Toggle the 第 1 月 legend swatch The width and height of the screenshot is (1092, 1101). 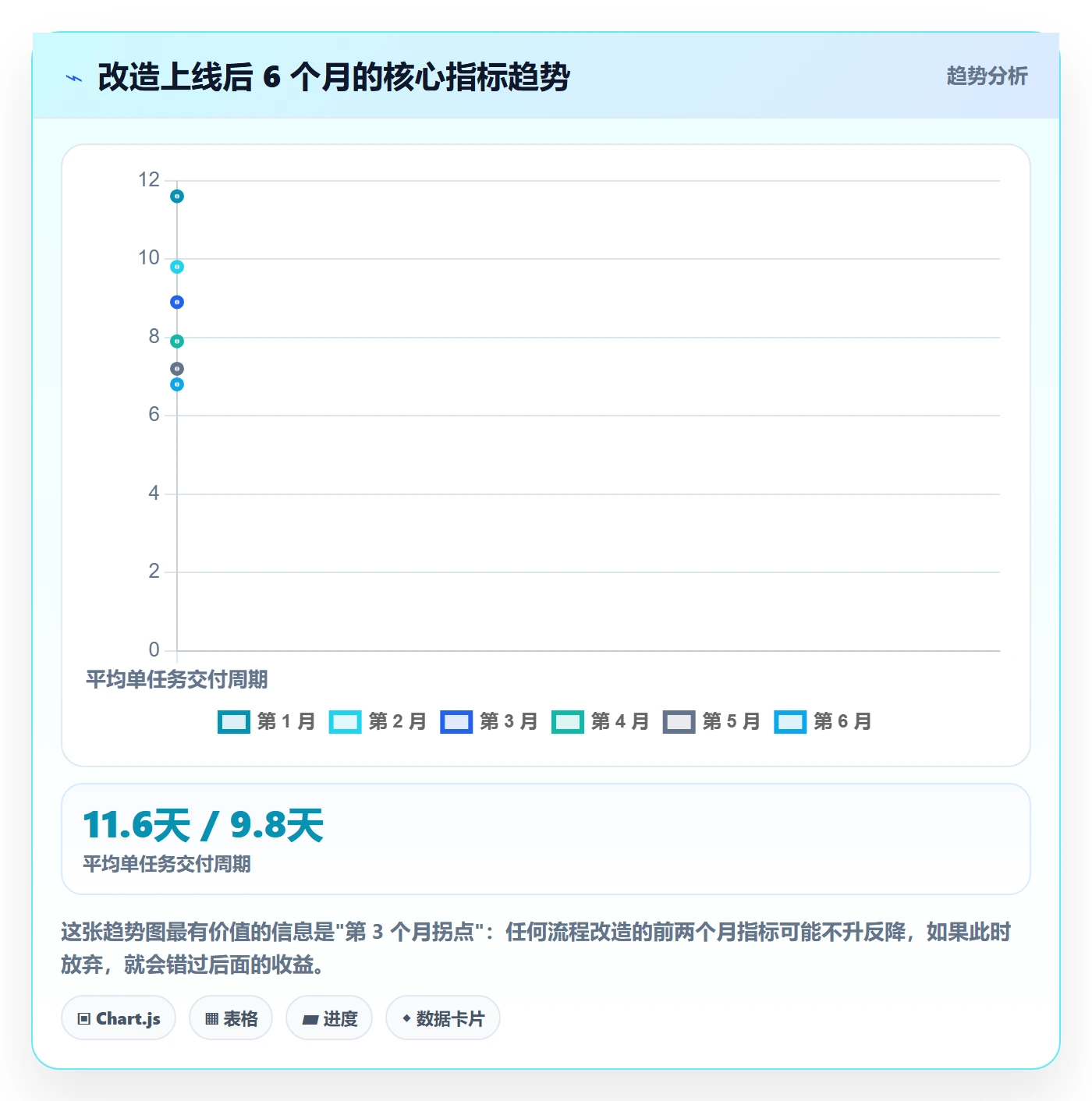[x=233, y=722]
